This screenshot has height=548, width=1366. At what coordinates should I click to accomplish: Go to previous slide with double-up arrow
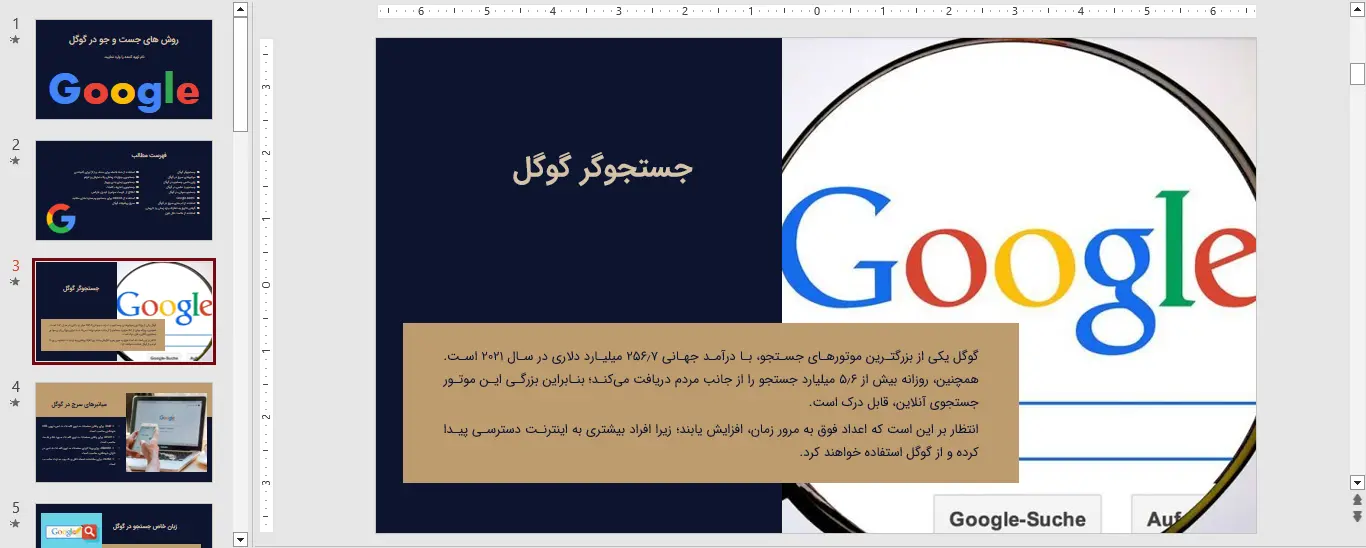(1357, 499)
